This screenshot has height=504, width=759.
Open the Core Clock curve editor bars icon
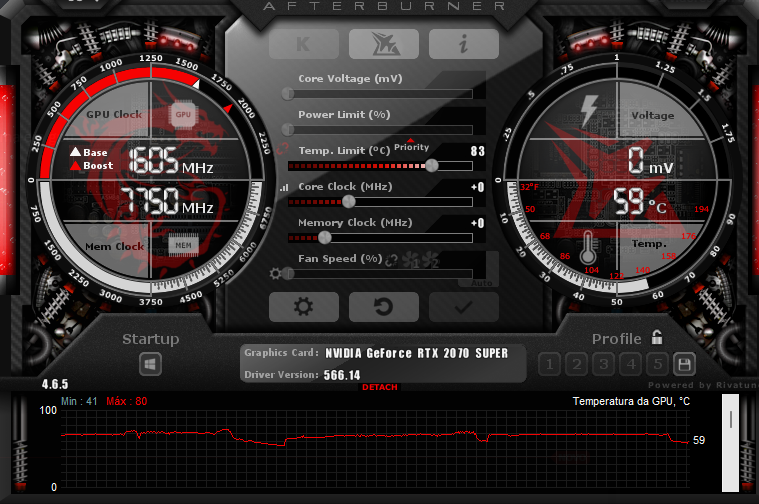(x=284, y=187)
